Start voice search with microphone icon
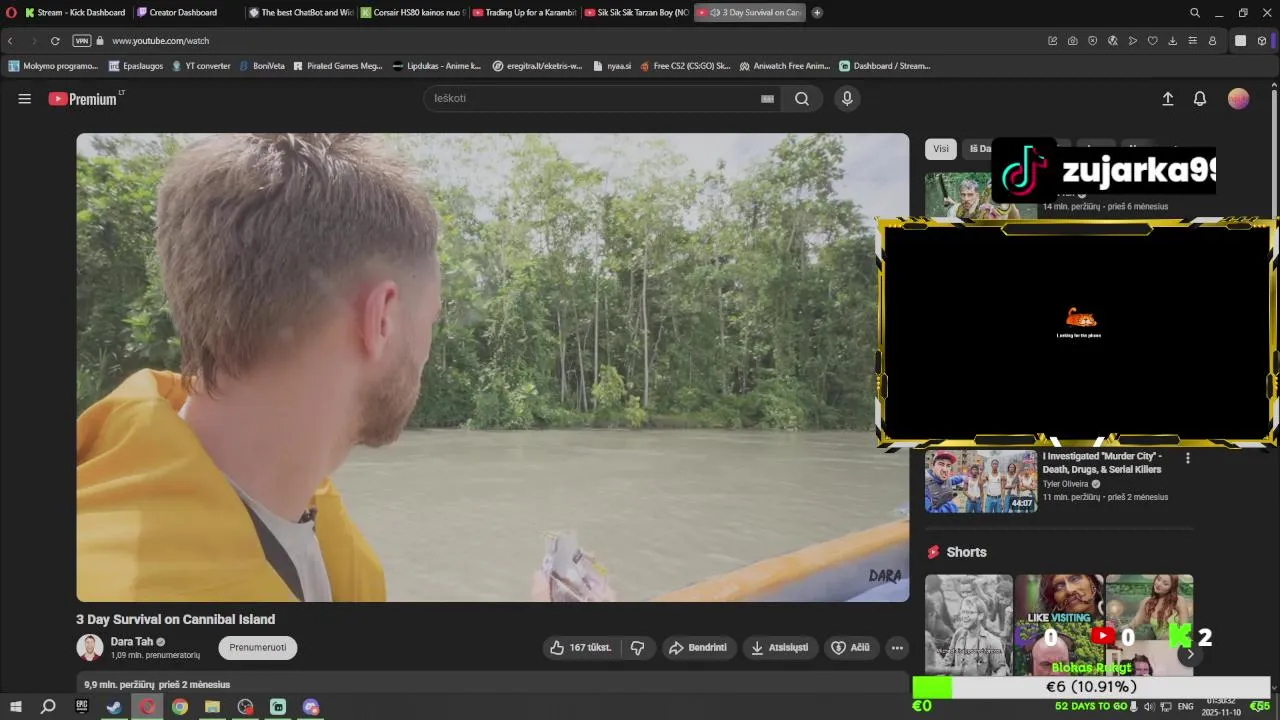The width and height of the screenshot is (1280, 720). [x=847, y=99]
